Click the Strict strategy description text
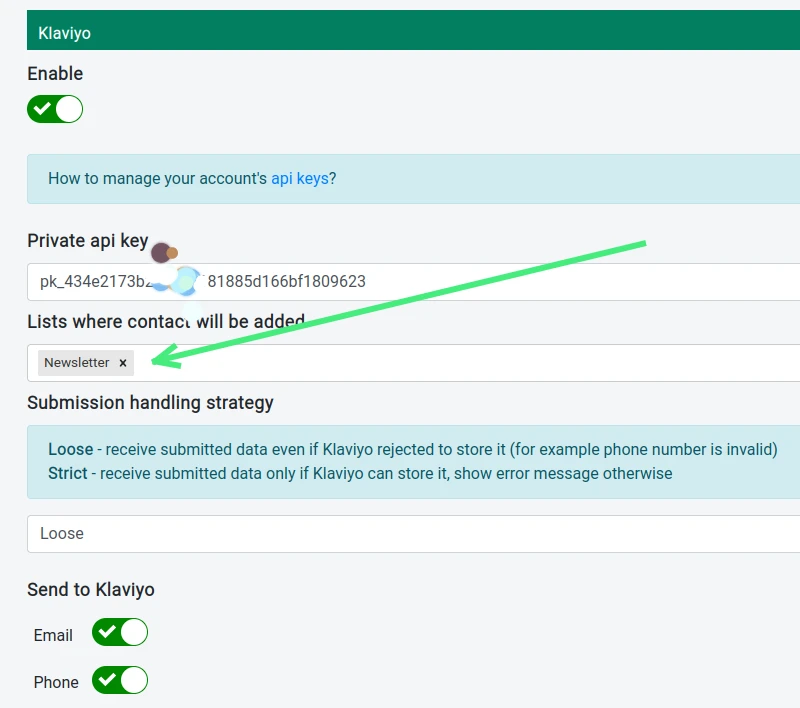Viewport: 800px width, 708px height. click(x=360, y=473)
